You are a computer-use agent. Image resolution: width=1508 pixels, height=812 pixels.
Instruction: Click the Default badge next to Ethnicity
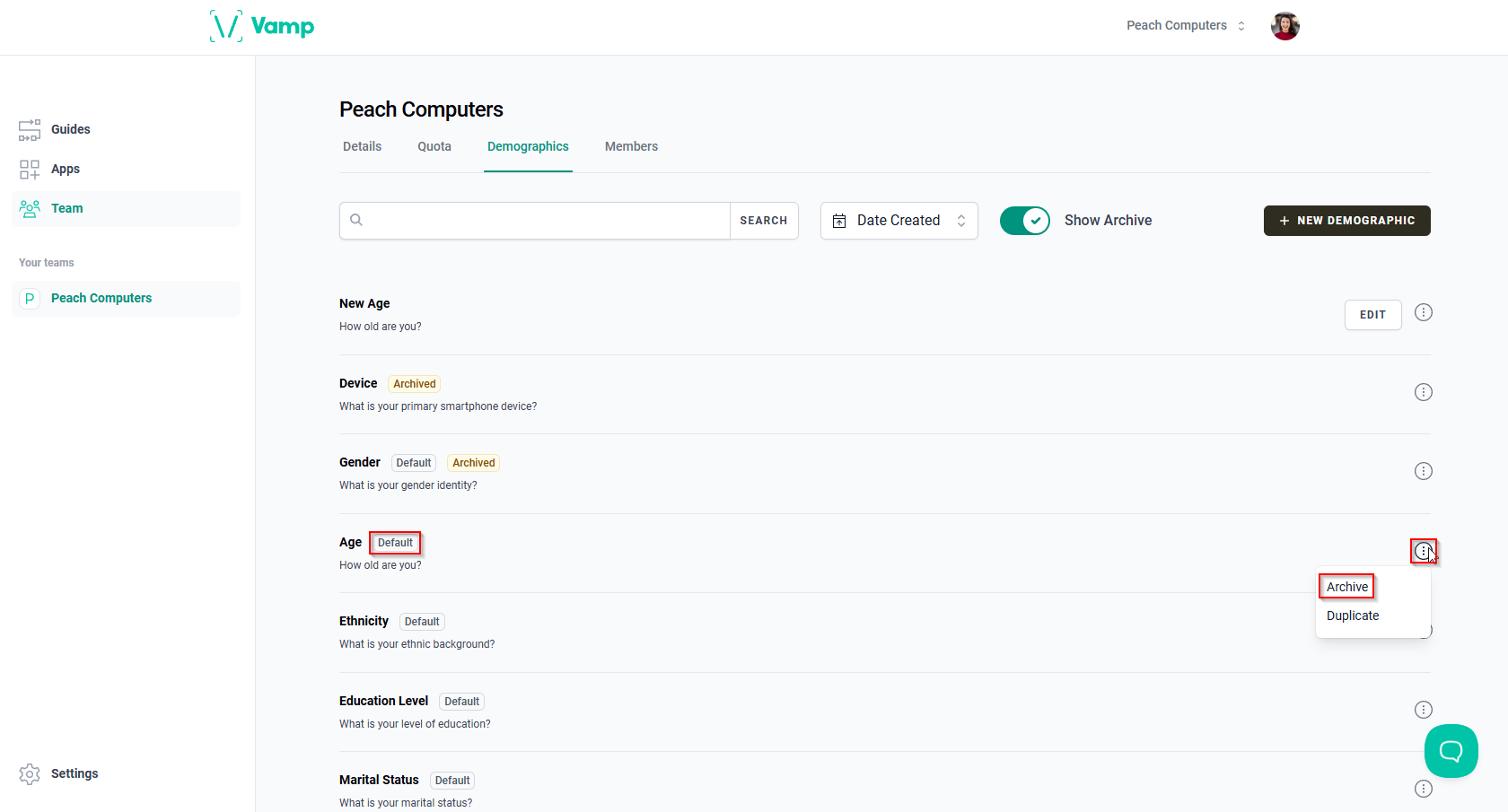[422, 622]
